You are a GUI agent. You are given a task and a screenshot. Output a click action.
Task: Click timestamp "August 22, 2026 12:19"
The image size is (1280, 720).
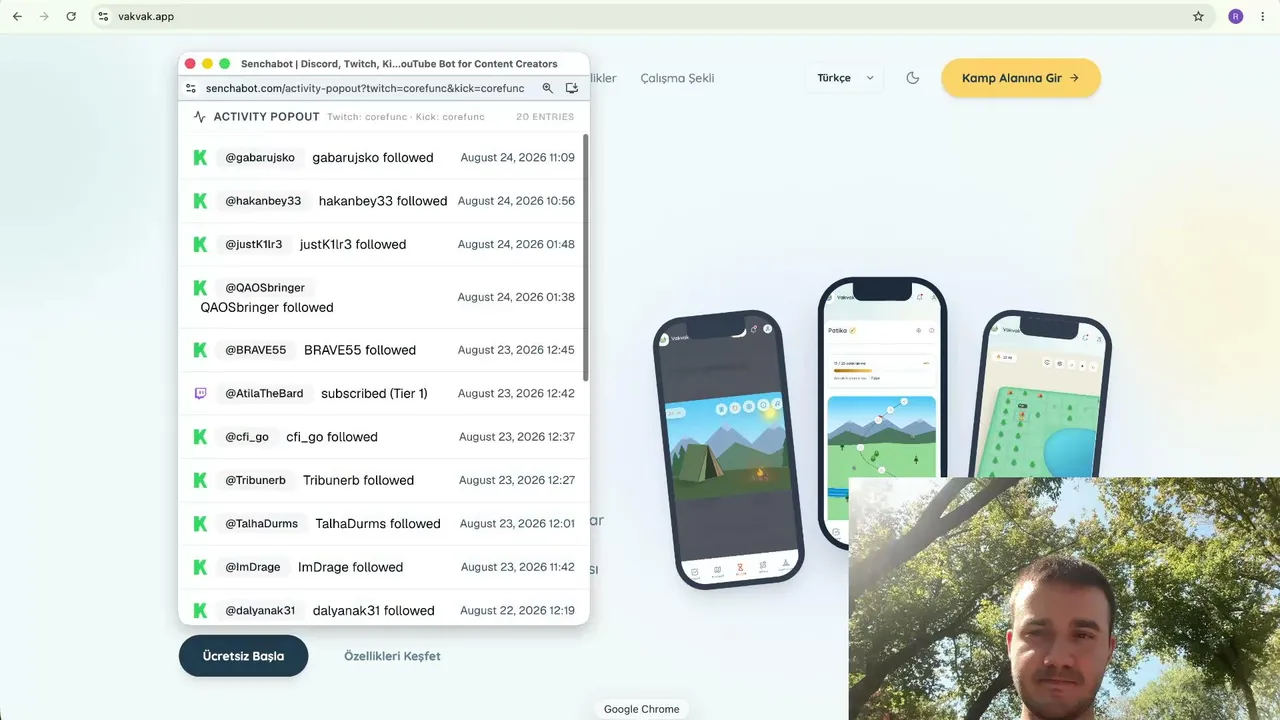point(517,611)
